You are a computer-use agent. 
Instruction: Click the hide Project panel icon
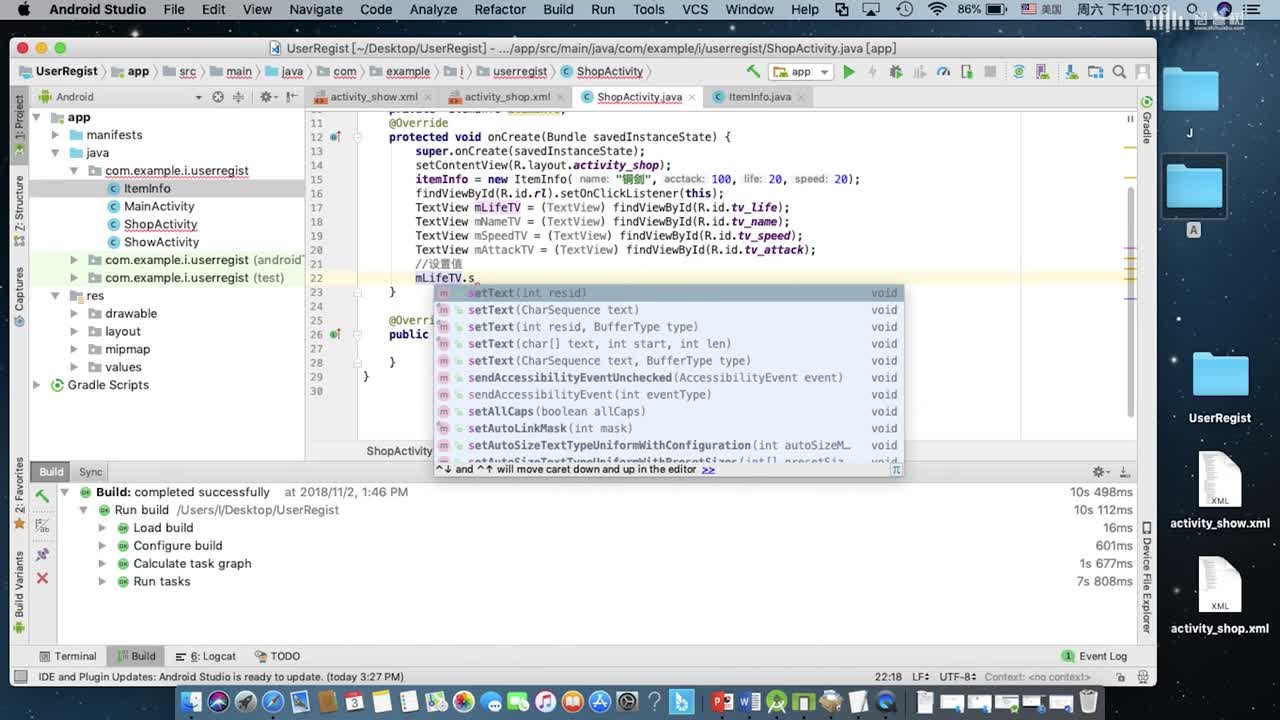click(291, 97)
